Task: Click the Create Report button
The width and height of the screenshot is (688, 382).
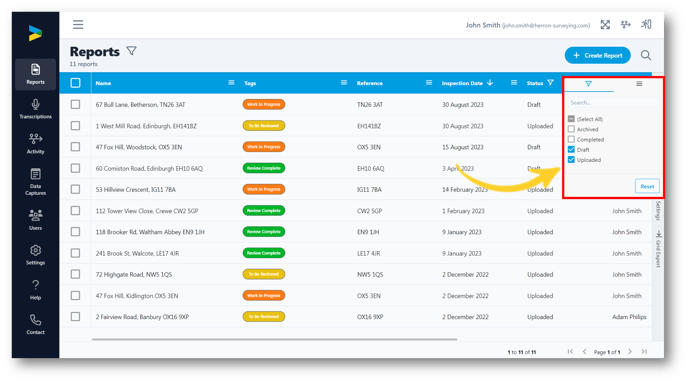Action: (x=598, y=55)
